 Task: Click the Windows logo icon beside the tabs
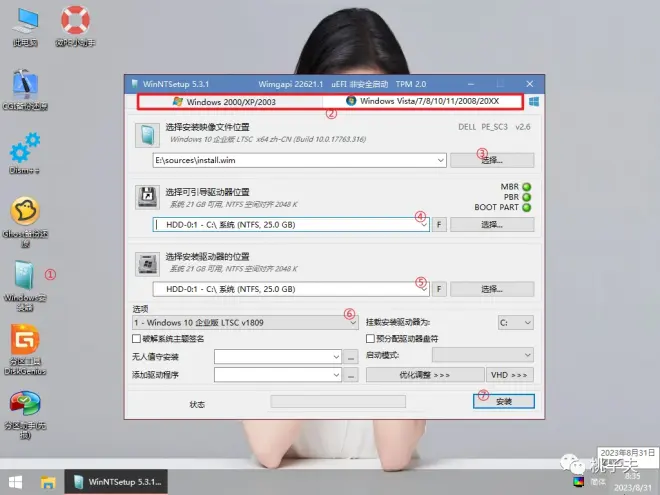534,101
